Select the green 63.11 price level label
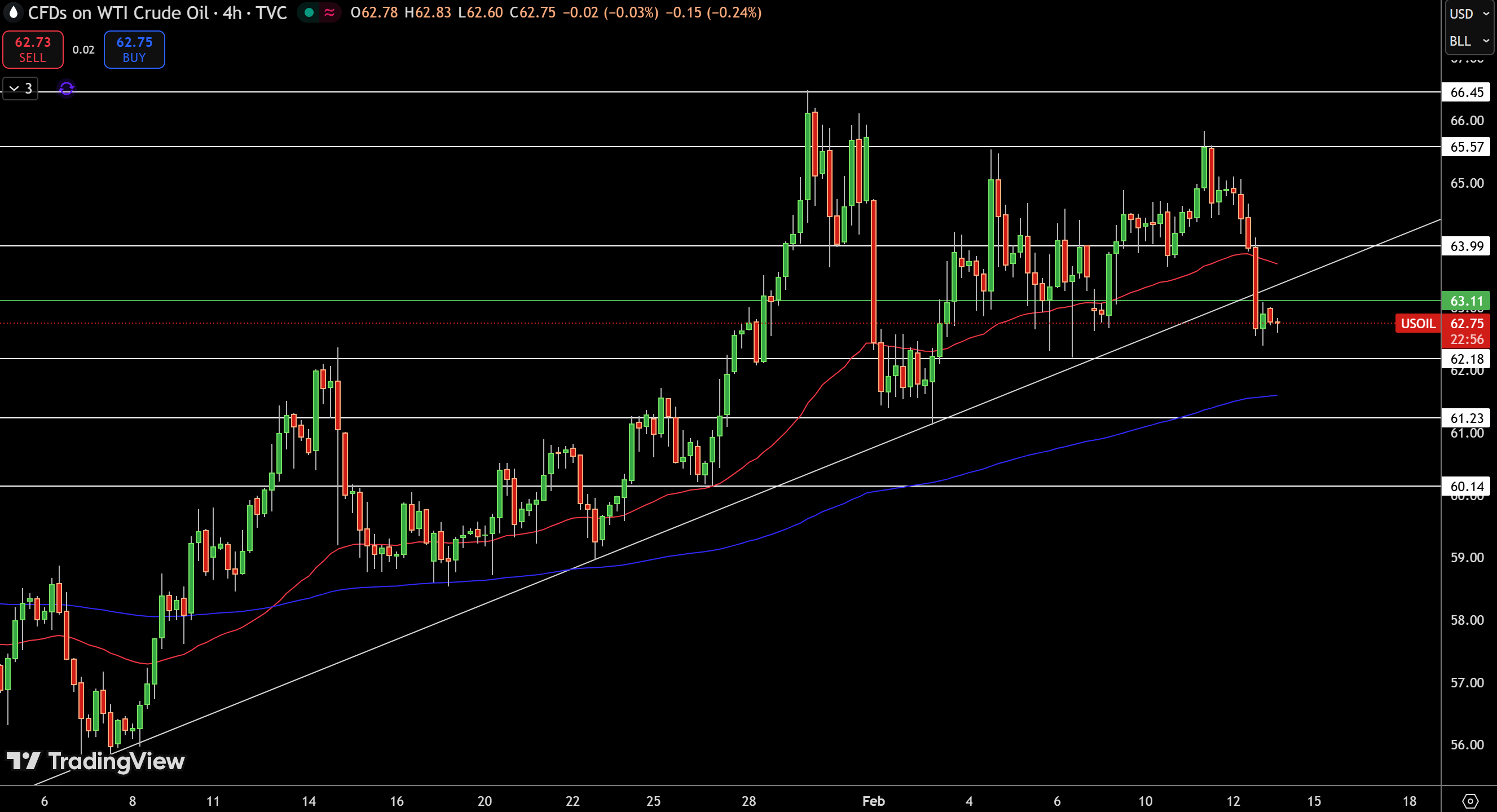Viewport: 1497px width, 812px height. coord(1466,301)
